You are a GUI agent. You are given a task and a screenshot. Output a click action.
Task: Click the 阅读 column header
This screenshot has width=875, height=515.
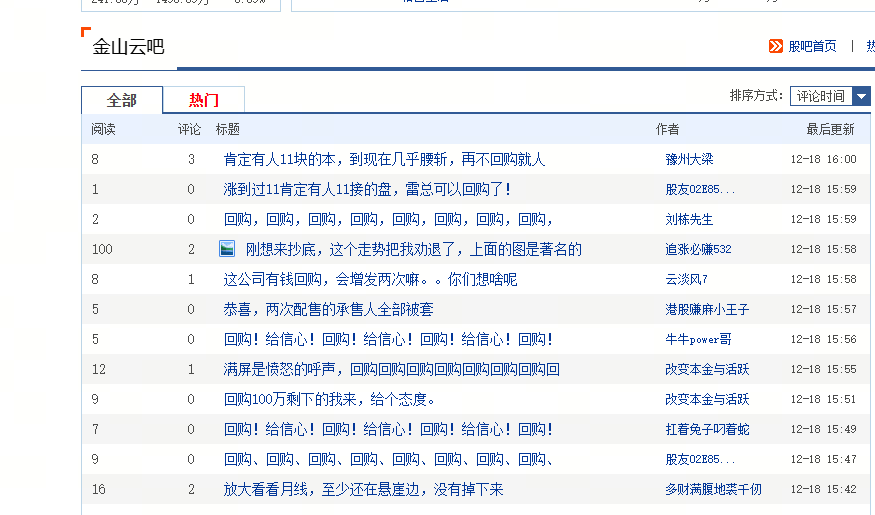tap(103, 129)
